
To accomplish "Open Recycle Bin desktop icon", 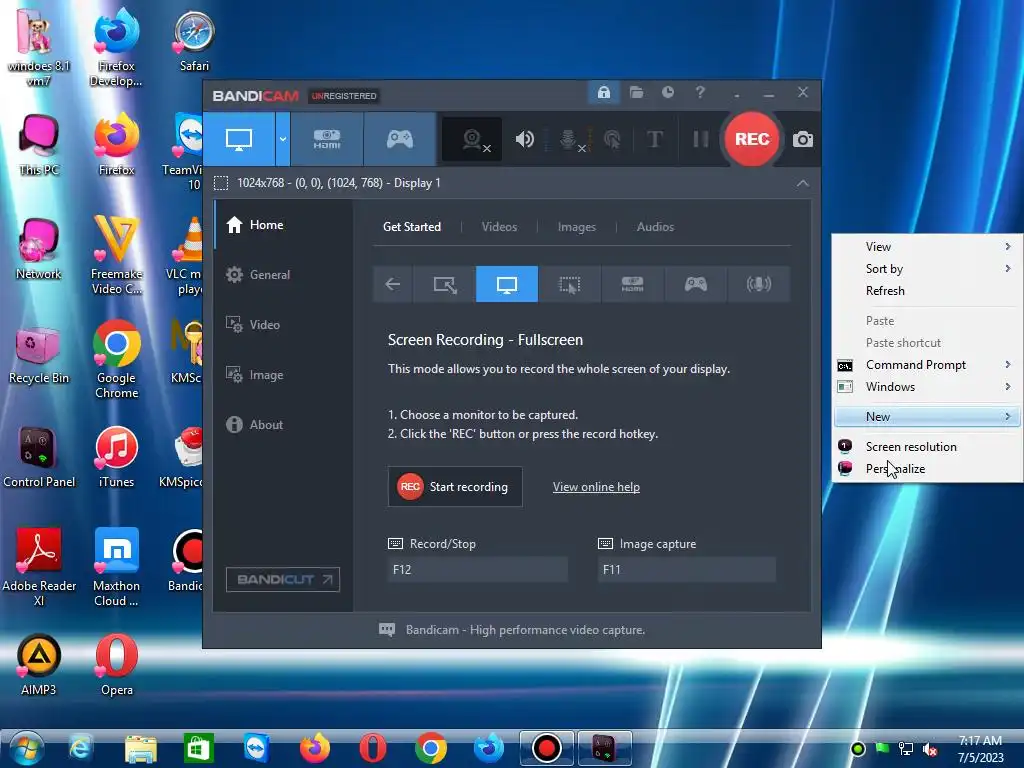I will 39,354.
